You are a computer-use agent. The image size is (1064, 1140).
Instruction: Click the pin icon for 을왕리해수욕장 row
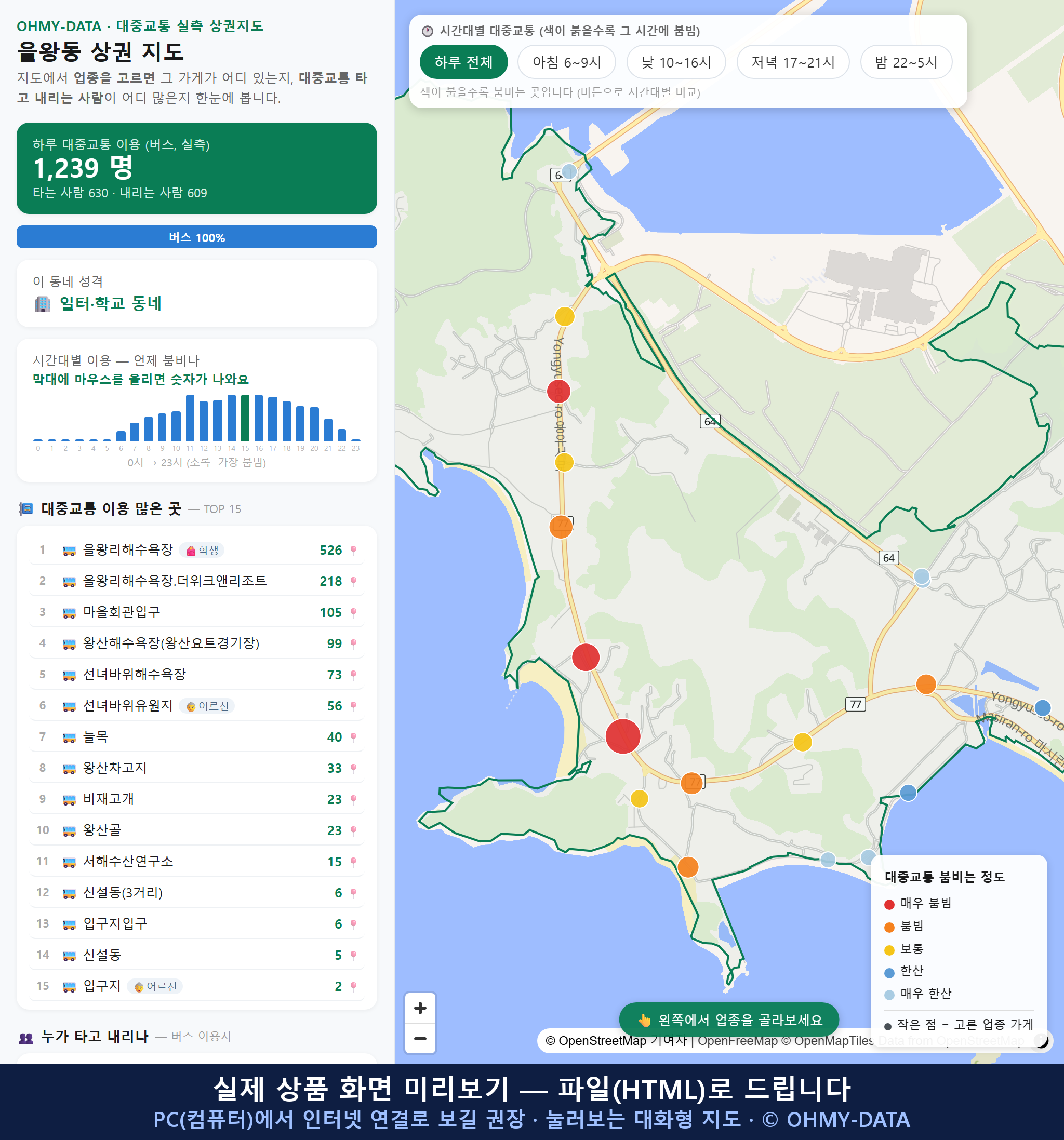(x=353, y=550)
